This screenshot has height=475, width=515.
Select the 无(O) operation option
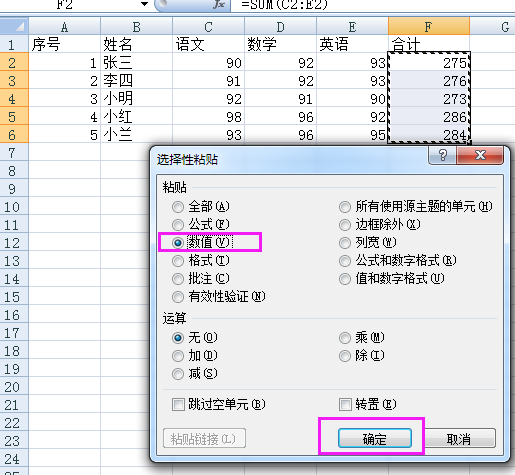[195, 338]
